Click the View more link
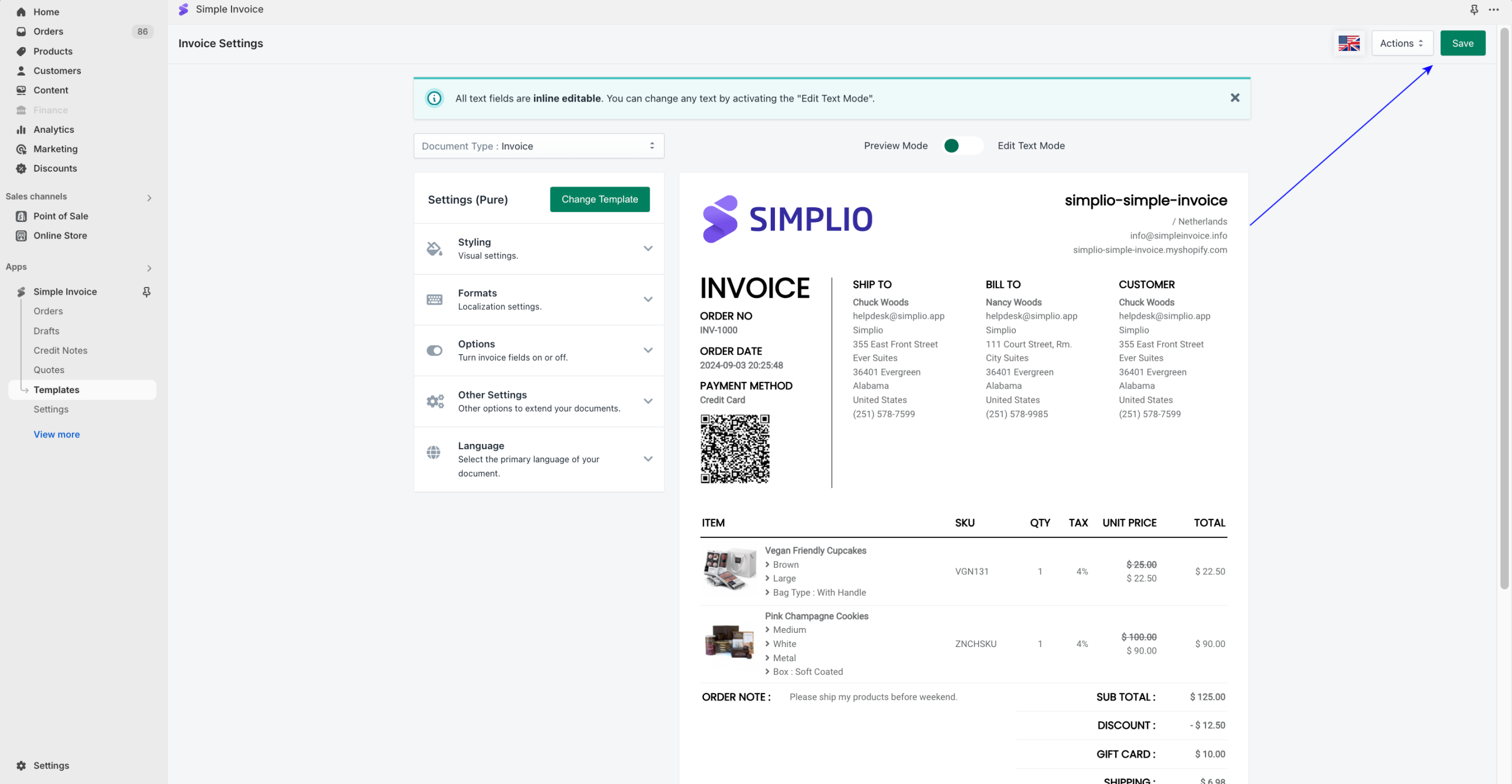1512x784 pixels. tap(56, 434)
